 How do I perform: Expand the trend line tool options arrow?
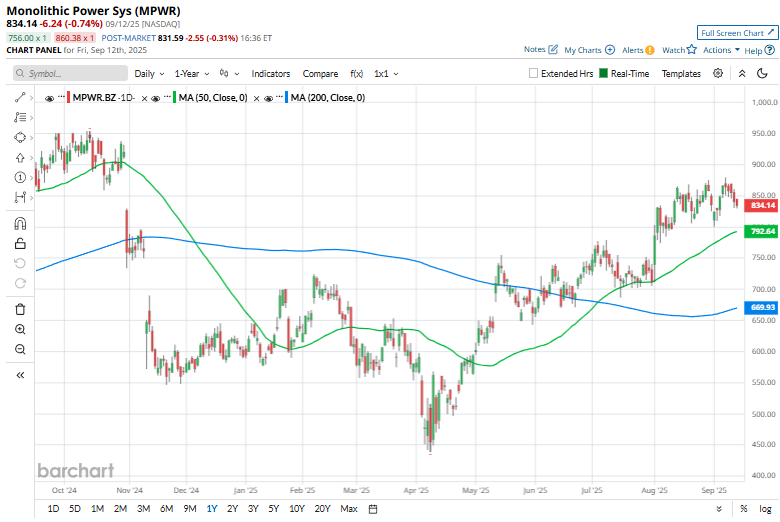tap(31, 98)
